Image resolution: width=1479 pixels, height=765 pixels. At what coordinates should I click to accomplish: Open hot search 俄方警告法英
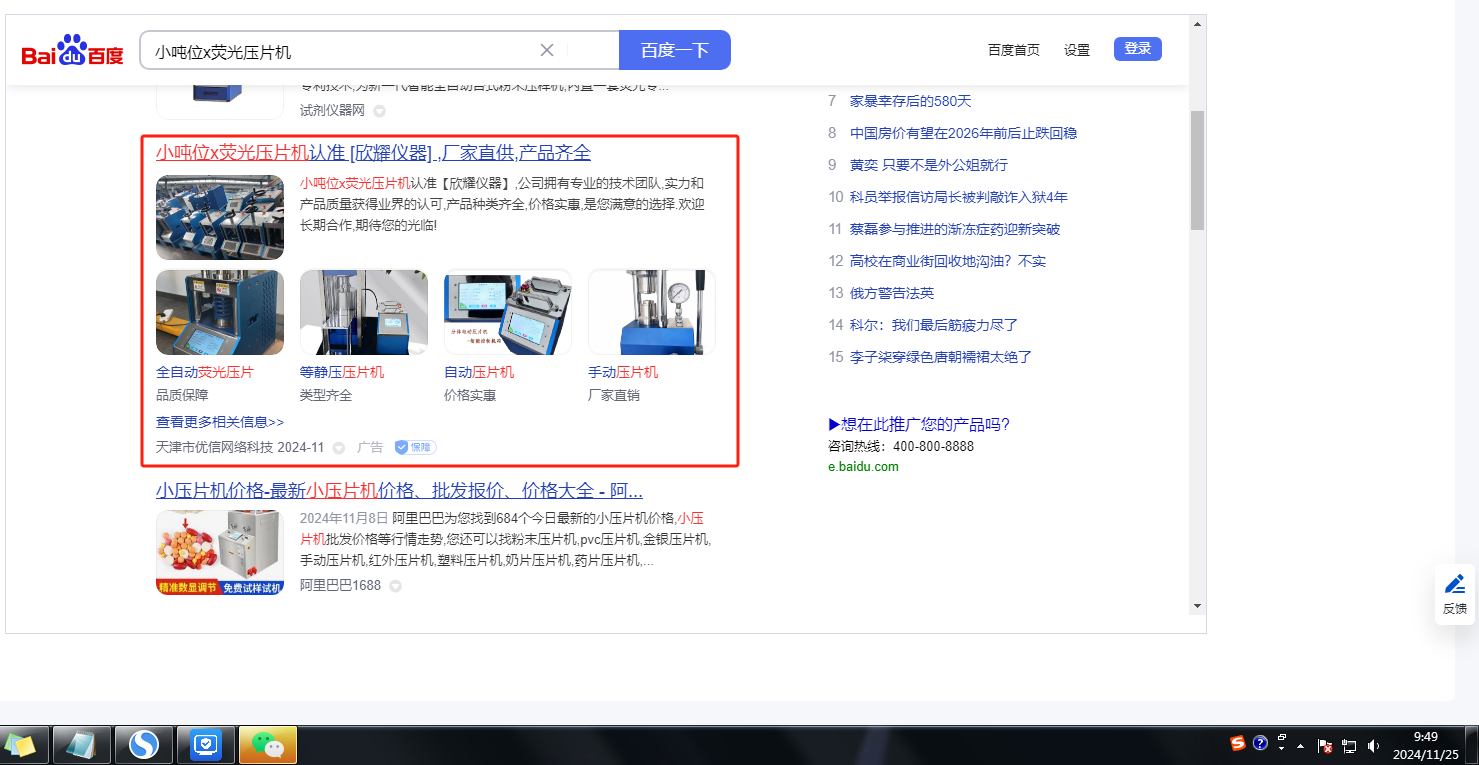tap(892, 293)
